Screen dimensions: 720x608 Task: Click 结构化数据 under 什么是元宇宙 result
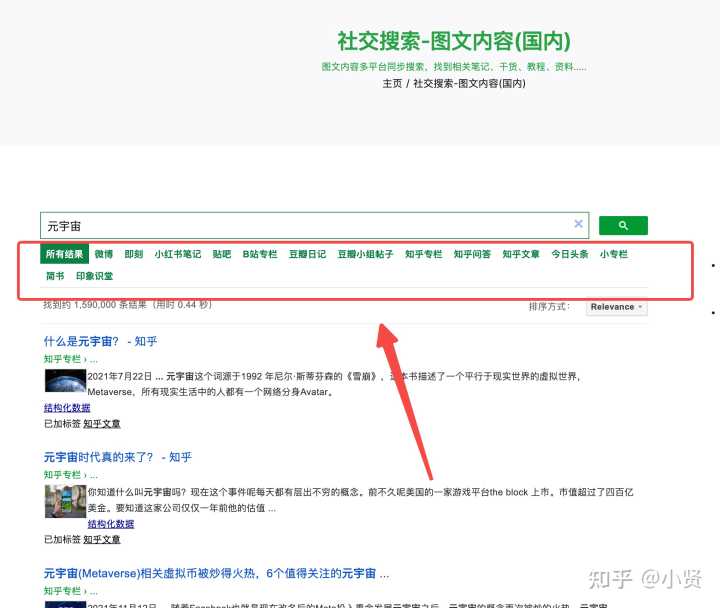click(x=67, y=408)
